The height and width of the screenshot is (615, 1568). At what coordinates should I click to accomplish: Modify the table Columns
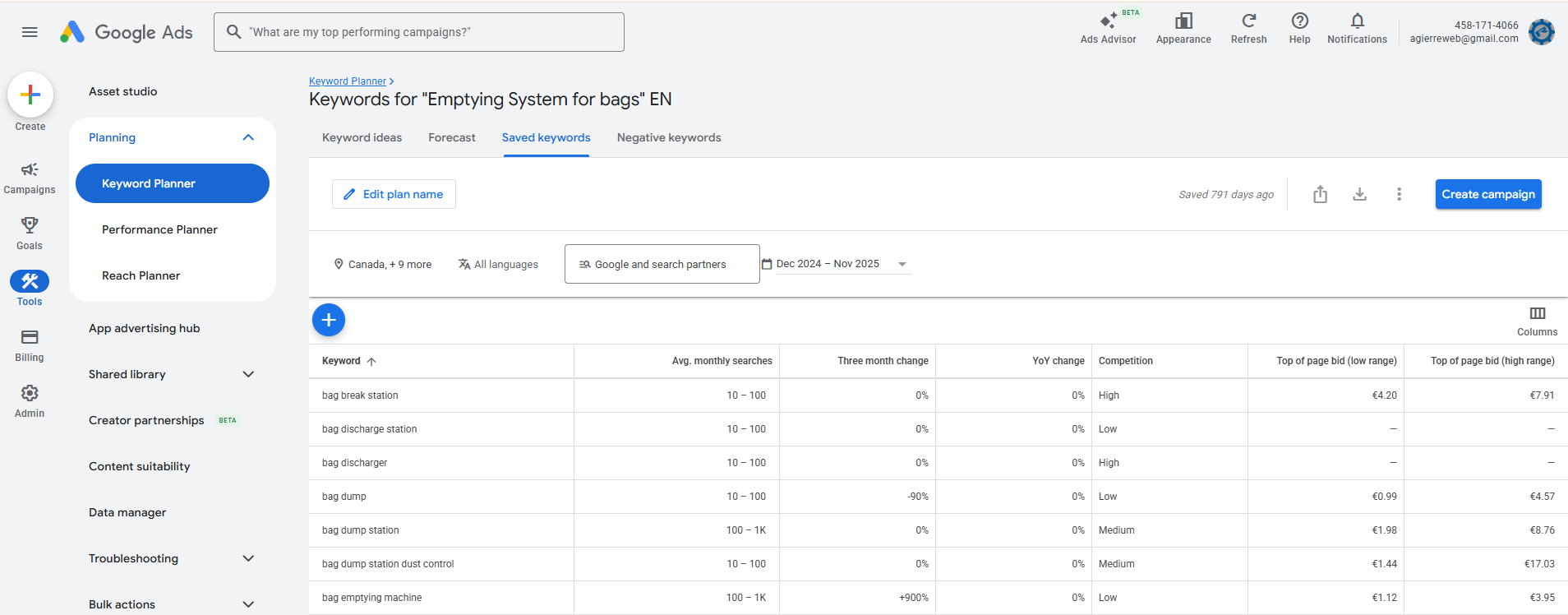tap(1537, 320)
